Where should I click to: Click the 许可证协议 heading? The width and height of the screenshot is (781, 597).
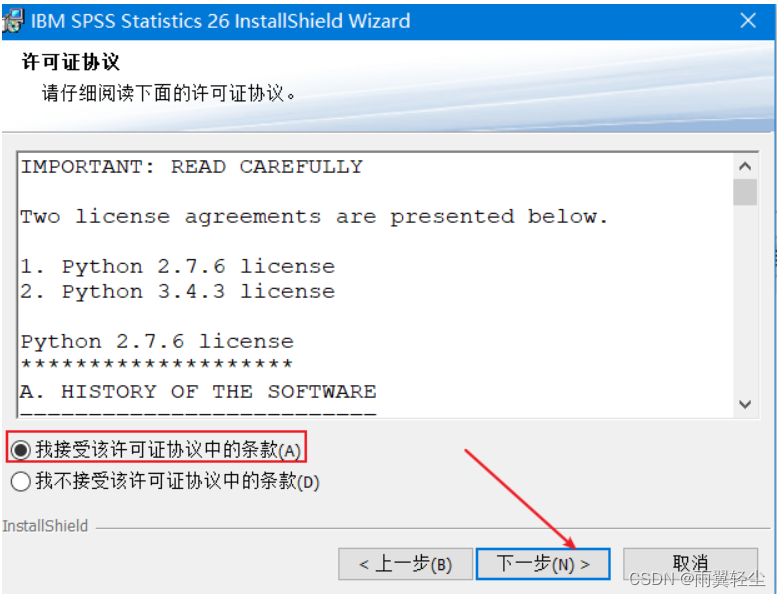[70, 62]
